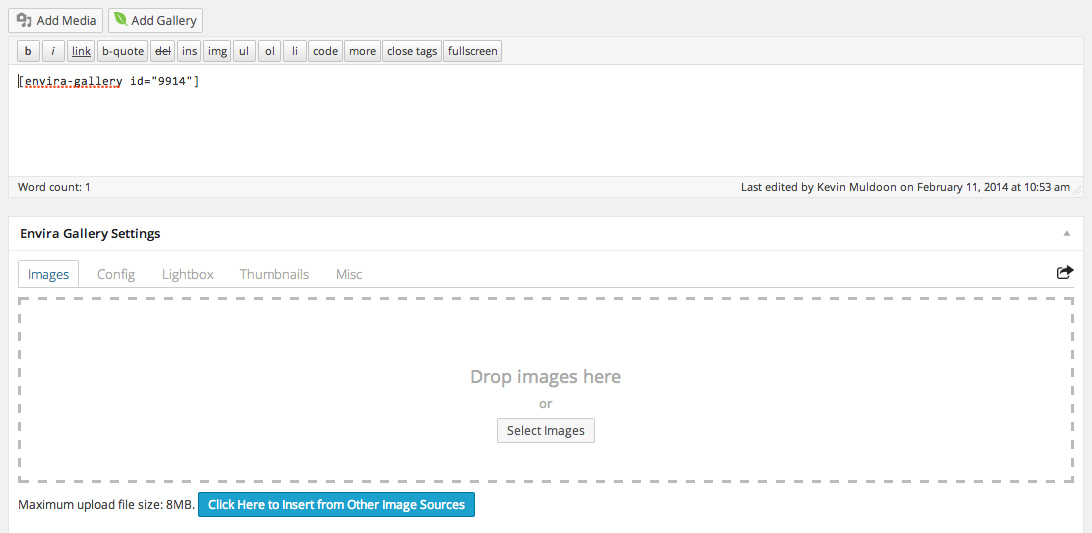Go to the Thumbnails tab
The width and height of the screenshot is (1092, 533).
pyautogui.click(x=274, y=274)
